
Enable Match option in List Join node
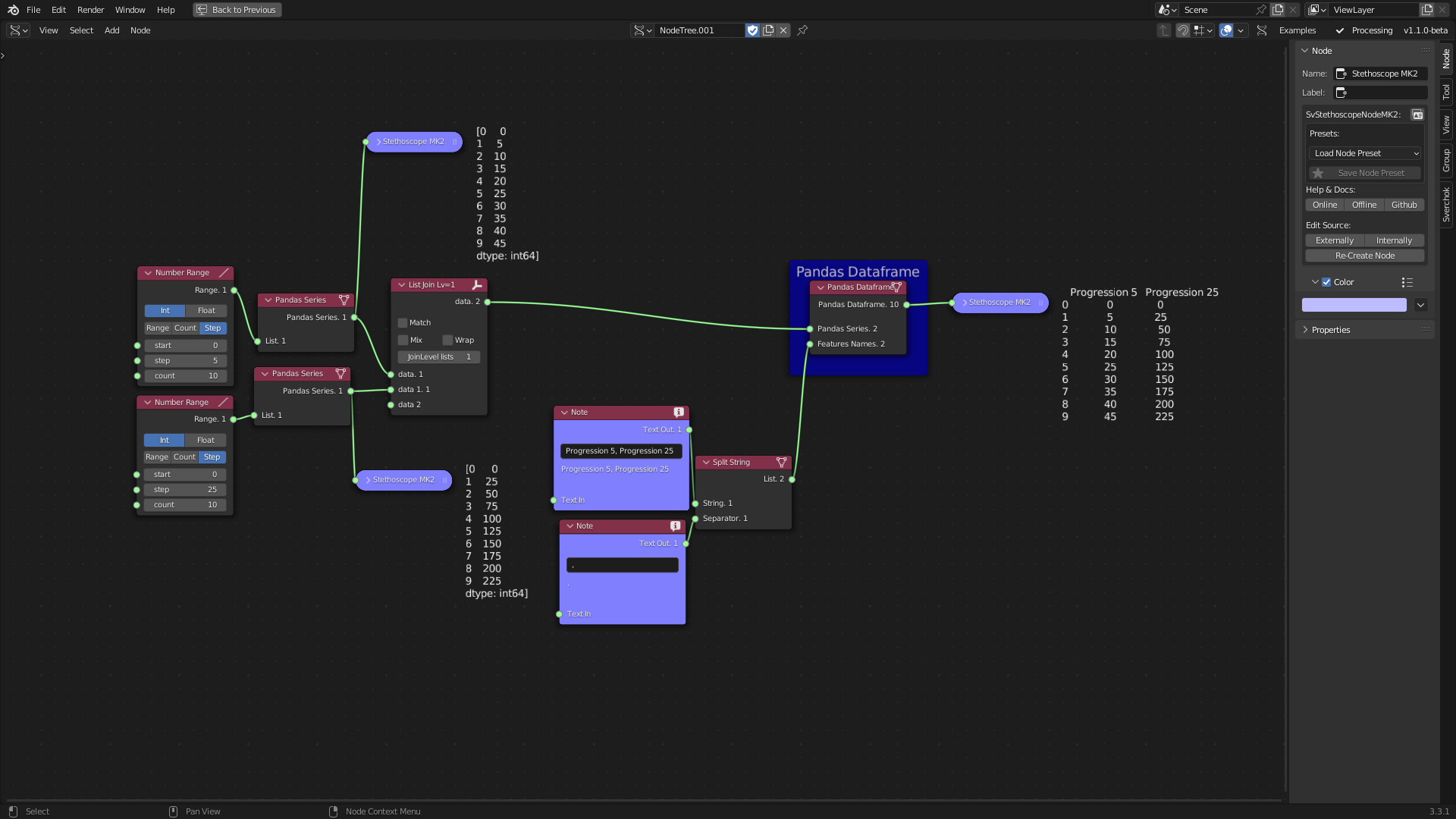point(403,322)
